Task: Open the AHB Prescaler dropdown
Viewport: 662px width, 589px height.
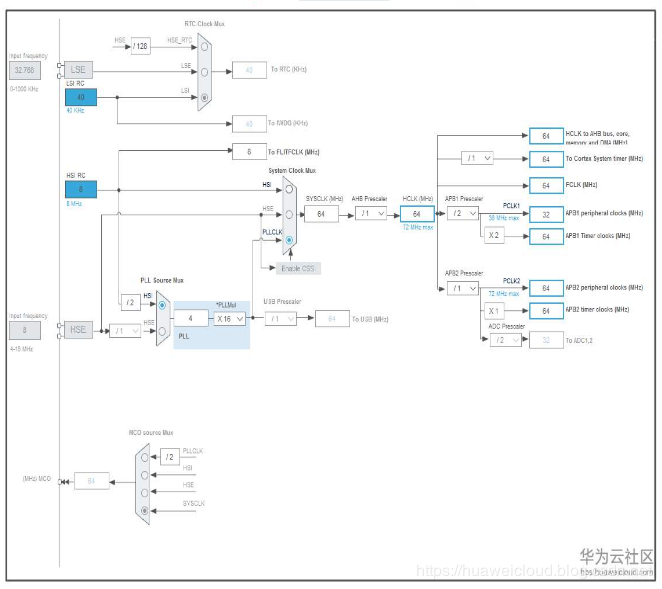Action: point(371,214)
